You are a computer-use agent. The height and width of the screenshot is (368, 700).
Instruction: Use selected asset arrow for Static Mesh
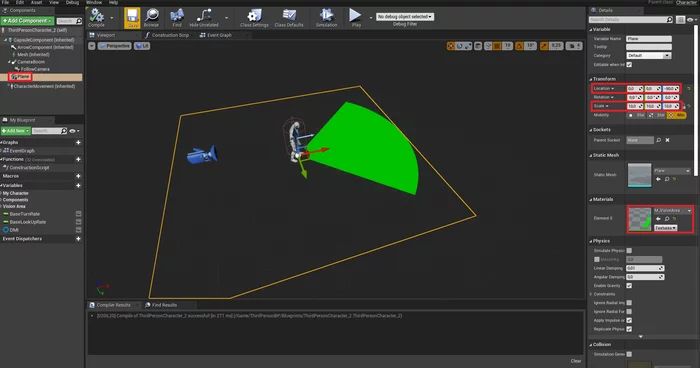[658, 179]
